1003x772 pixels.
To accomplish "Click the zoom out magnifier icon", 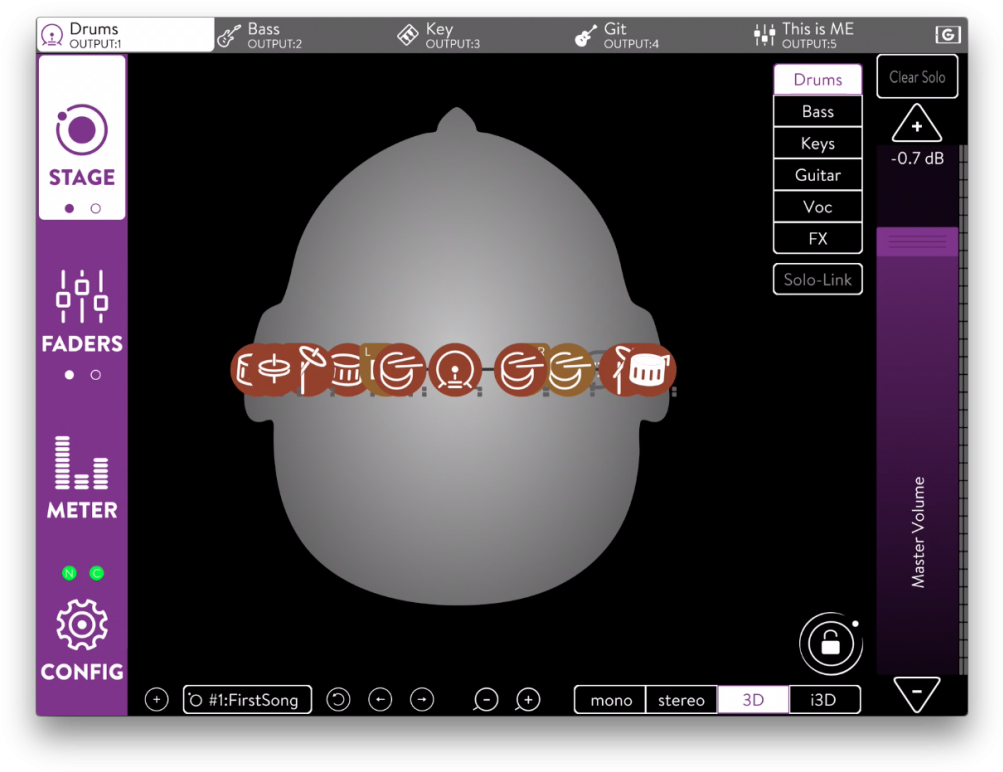I will (x=486, y=700).
